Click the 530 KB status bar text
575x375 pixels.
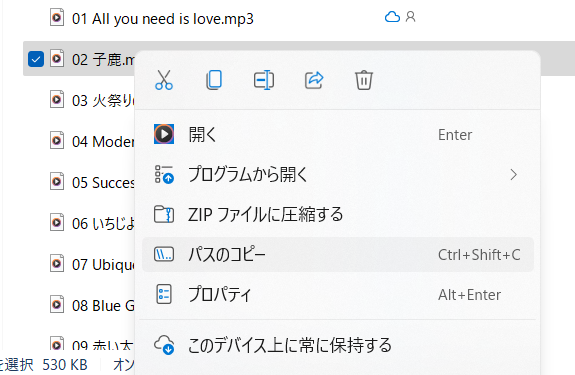pyautogui.click(x=65, y=365)
